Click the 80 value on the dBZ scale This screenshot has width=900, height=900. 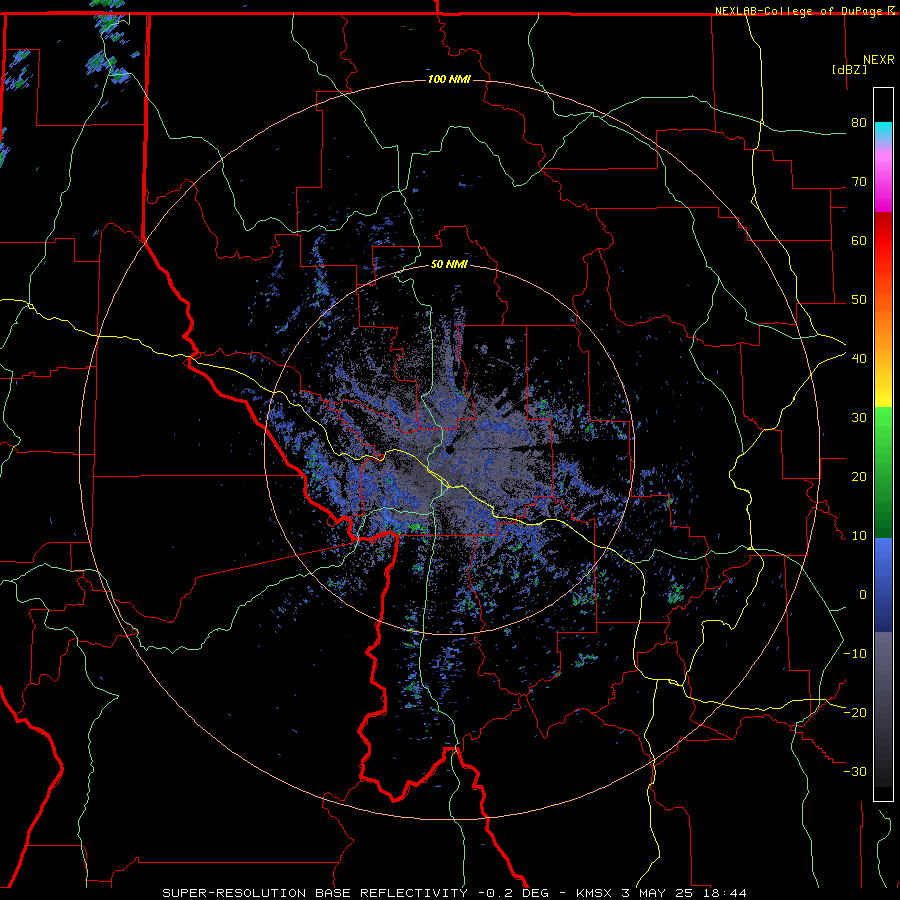(x=859, y=123)
